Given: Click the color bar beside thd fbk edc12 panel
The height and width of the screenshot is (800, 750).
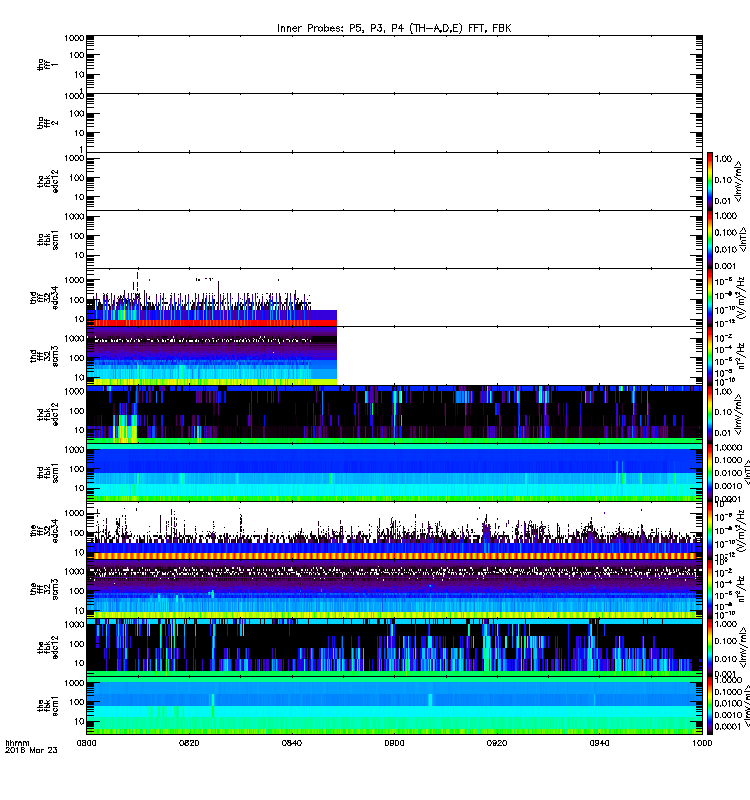Looking at the screenshot, I should coord(710,414).
